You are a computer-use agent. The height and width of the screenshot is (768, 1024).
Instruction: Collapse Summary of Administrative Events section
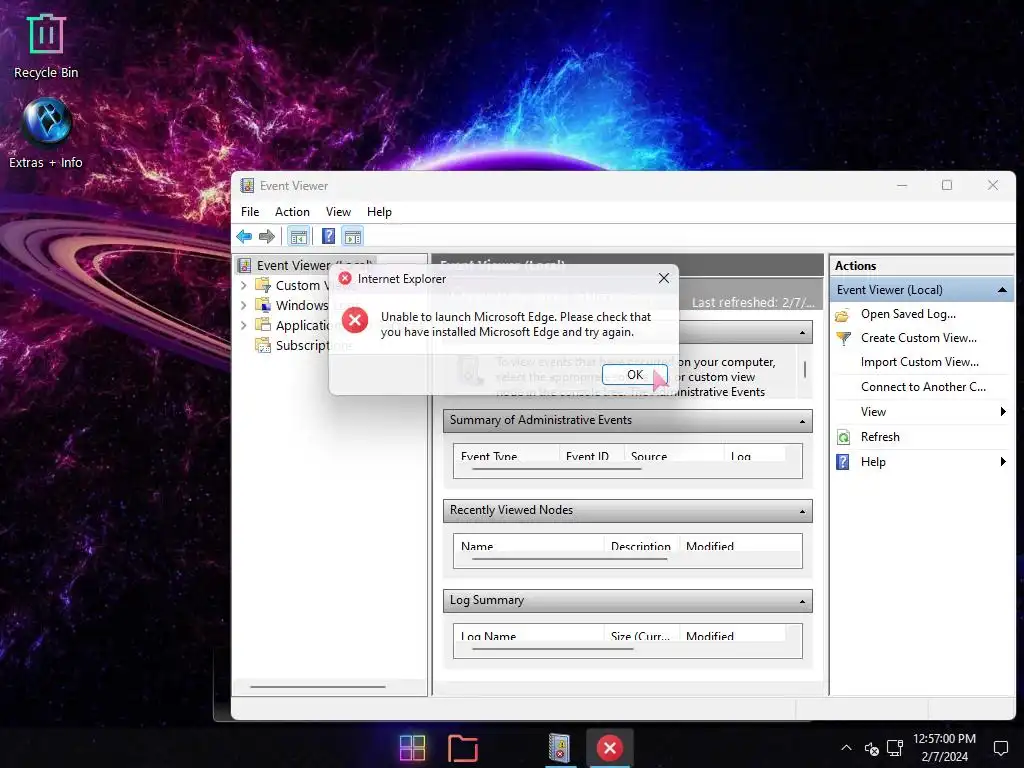[x=802, y=421]
